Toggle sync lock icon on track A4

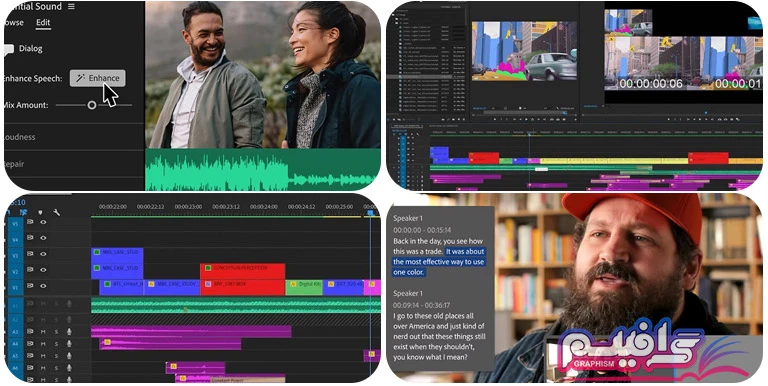point(30,344)
